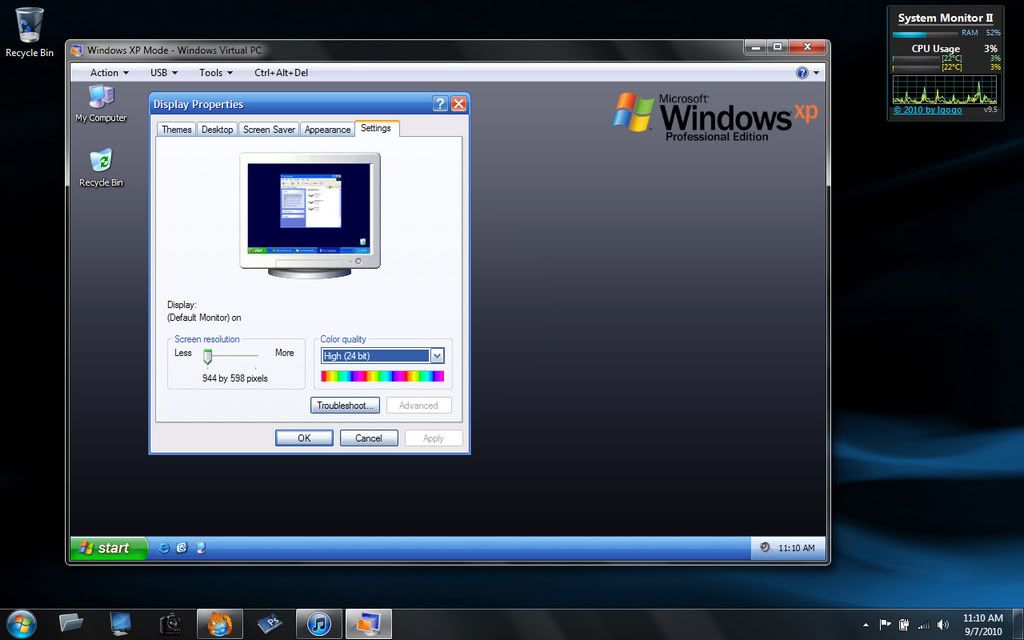Cancel the Display Properties dialog
This screenshot has height=640, width=1024.
click(x=368, y=438)
